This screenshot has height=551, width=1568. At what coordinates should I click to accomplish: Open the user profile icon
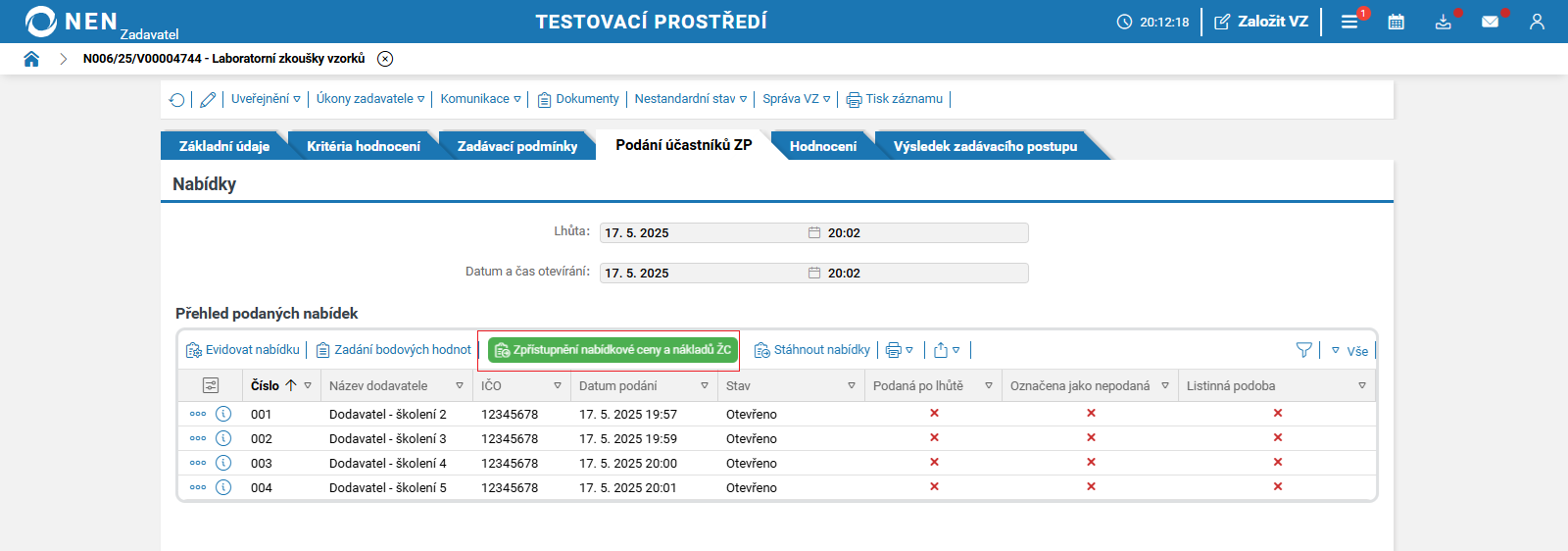point(1537,22)
